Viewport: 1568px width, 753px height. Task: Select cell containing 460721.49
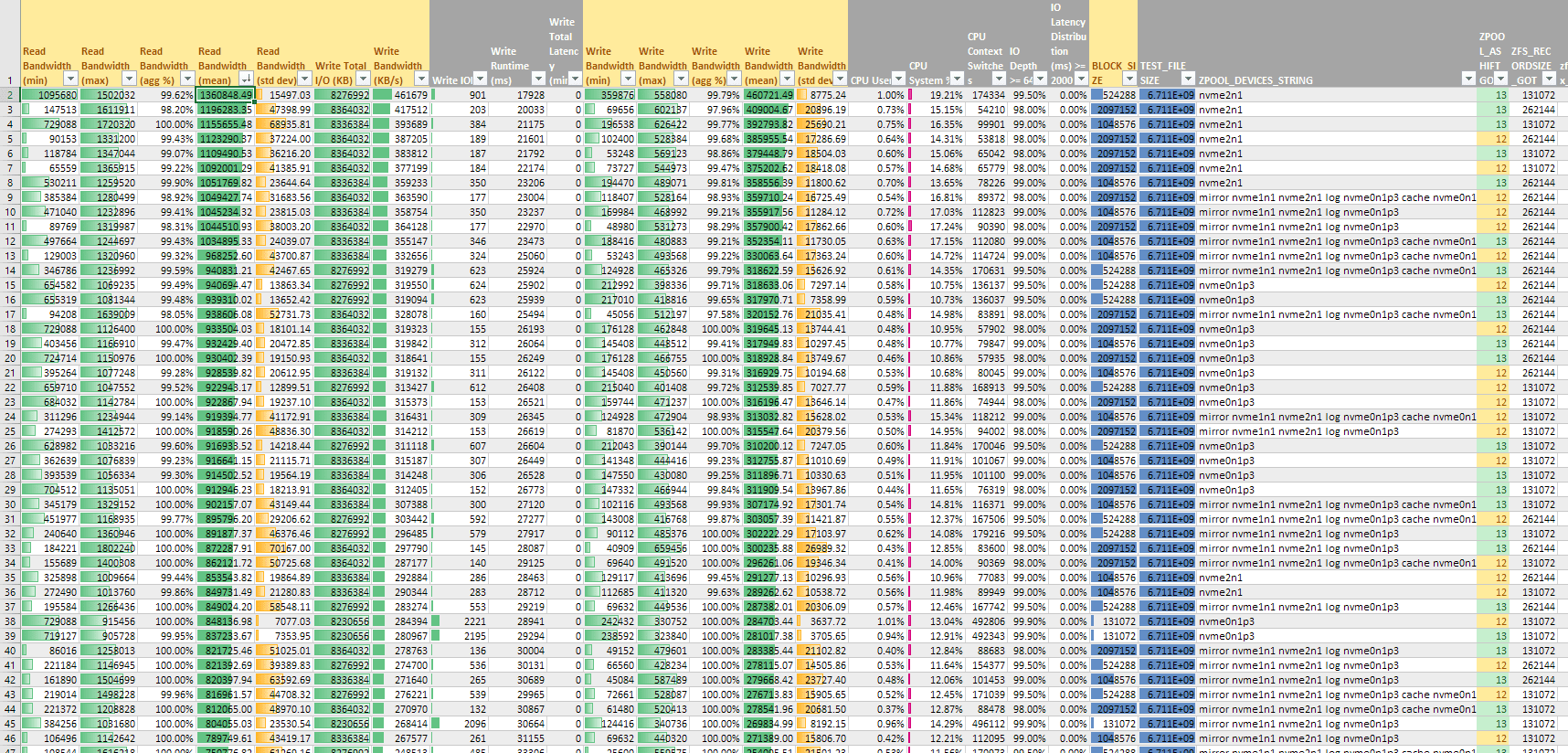768,95
